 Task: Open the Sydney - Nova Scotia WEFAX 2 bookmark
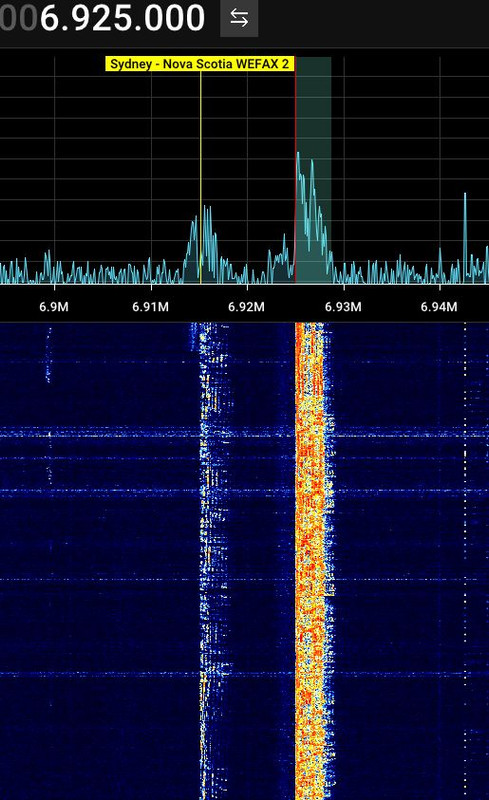pyautogui.click(x=200, y=64)
